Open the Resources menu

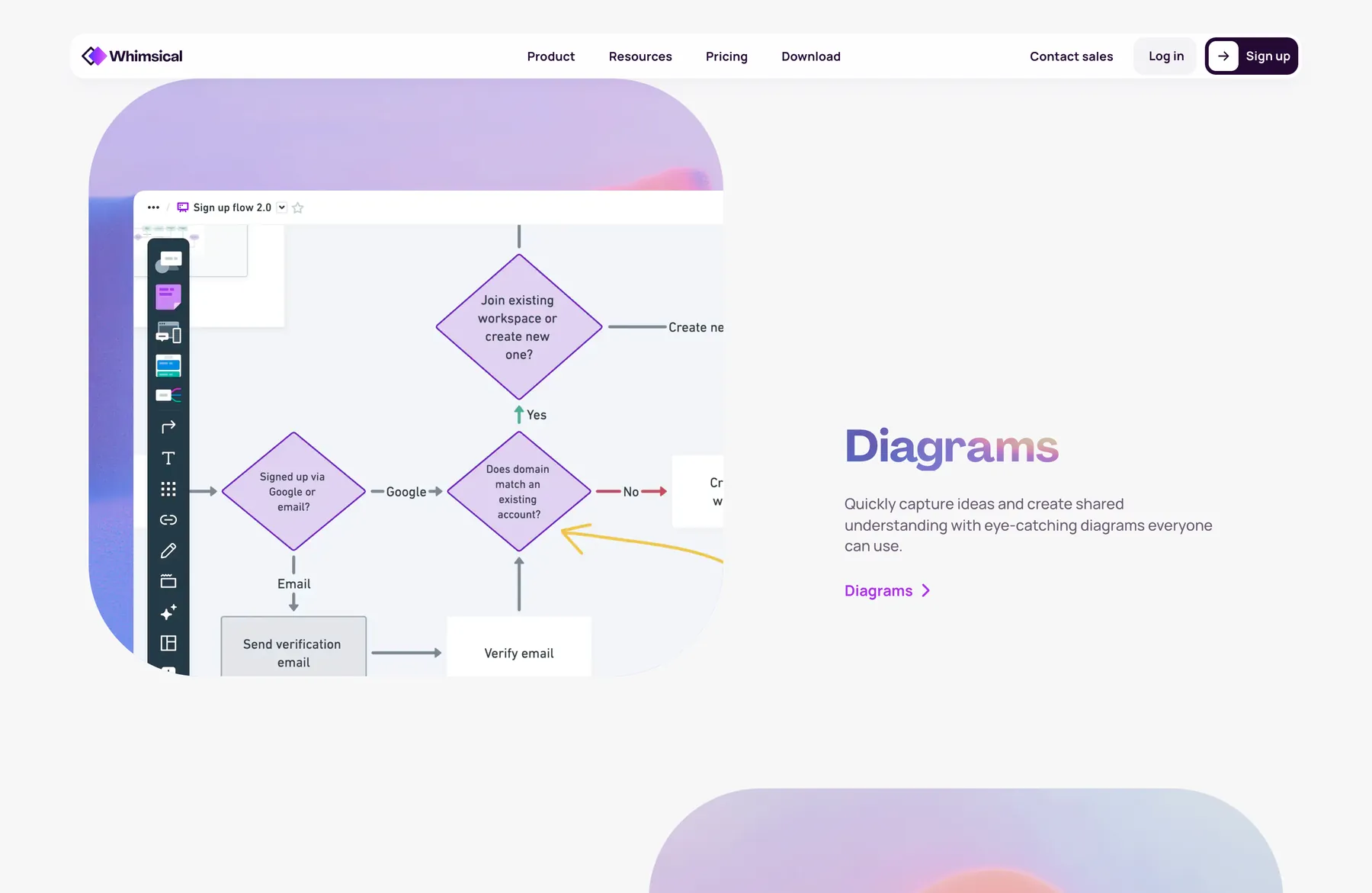(640, 56)
